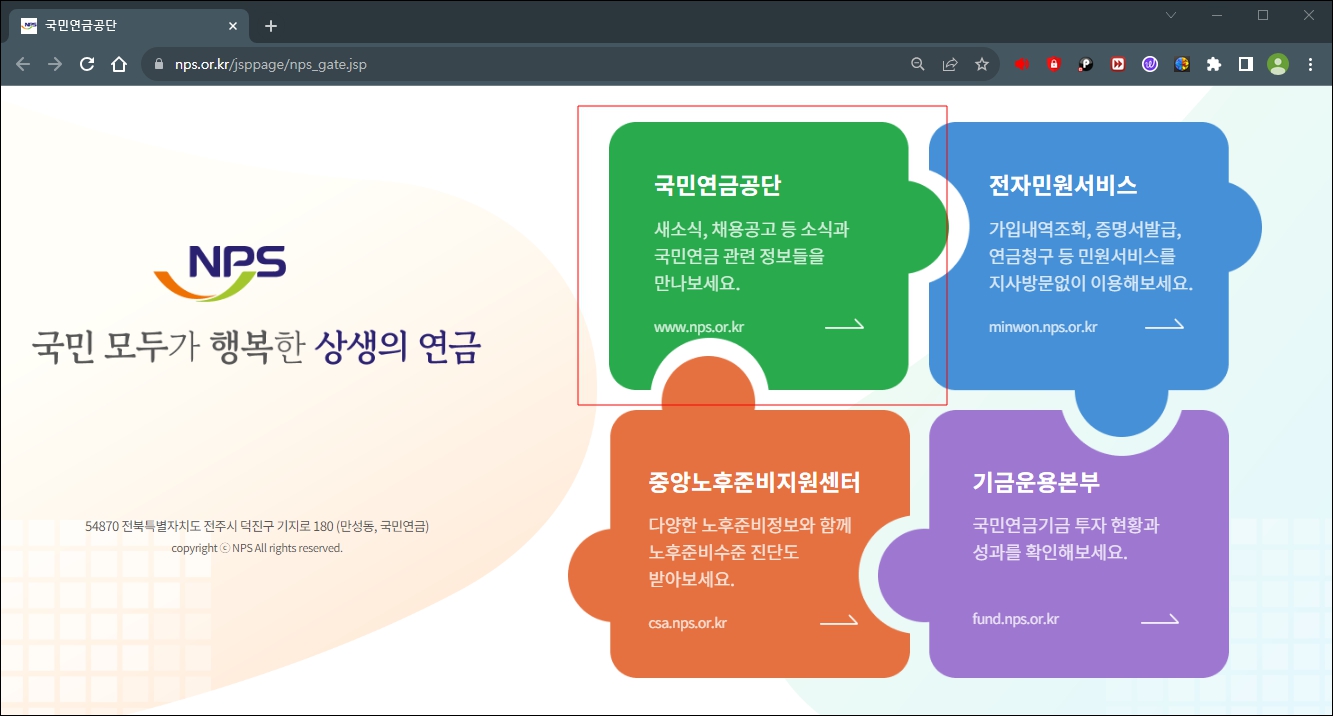The width and height of the screenshot is (1333, 716).
Task: Follow the csa.nps.or.kr address
Action: pyautogui.click(x=688, y=623)
